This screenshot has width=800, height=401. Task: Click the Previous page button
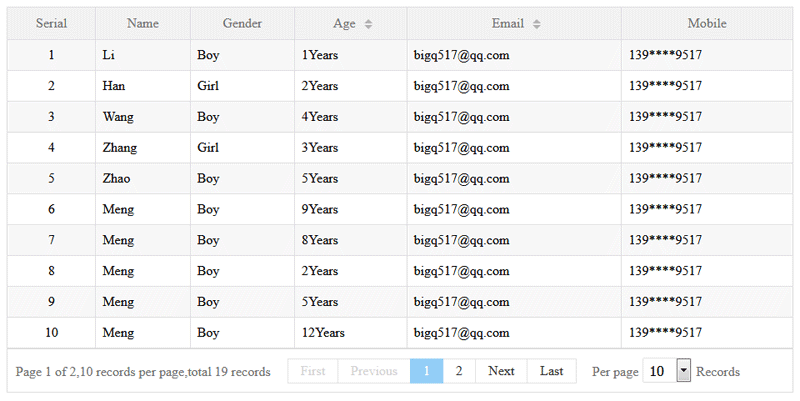374,371
